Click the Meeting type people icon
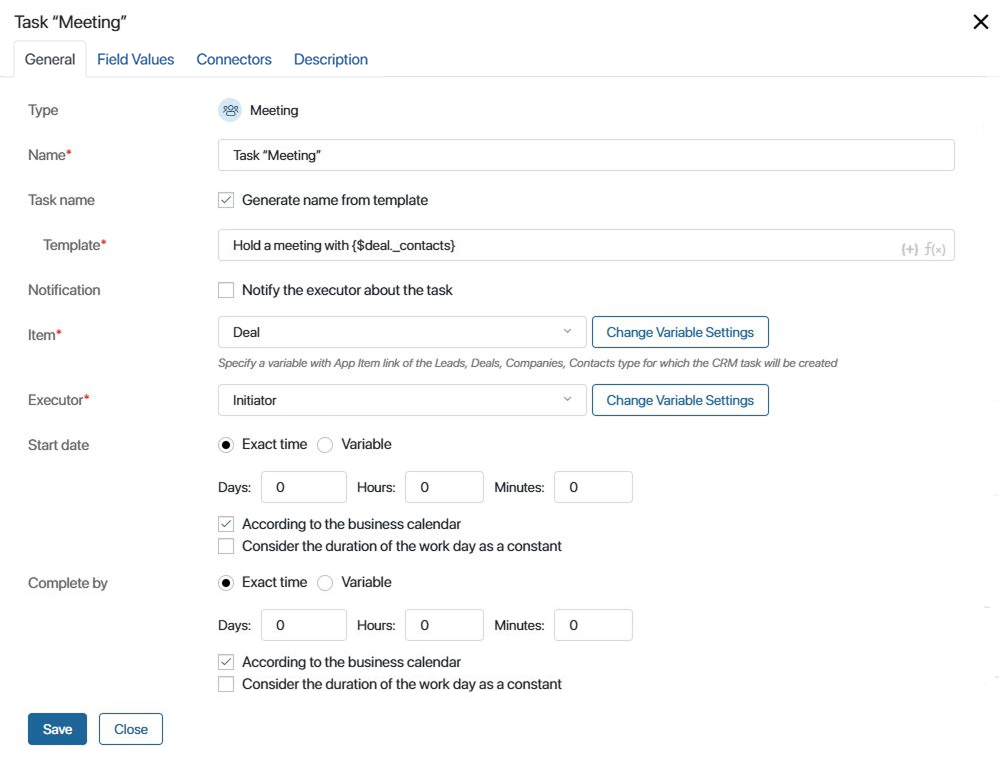This screenshot has height=759, width=1000. point(230,110)
